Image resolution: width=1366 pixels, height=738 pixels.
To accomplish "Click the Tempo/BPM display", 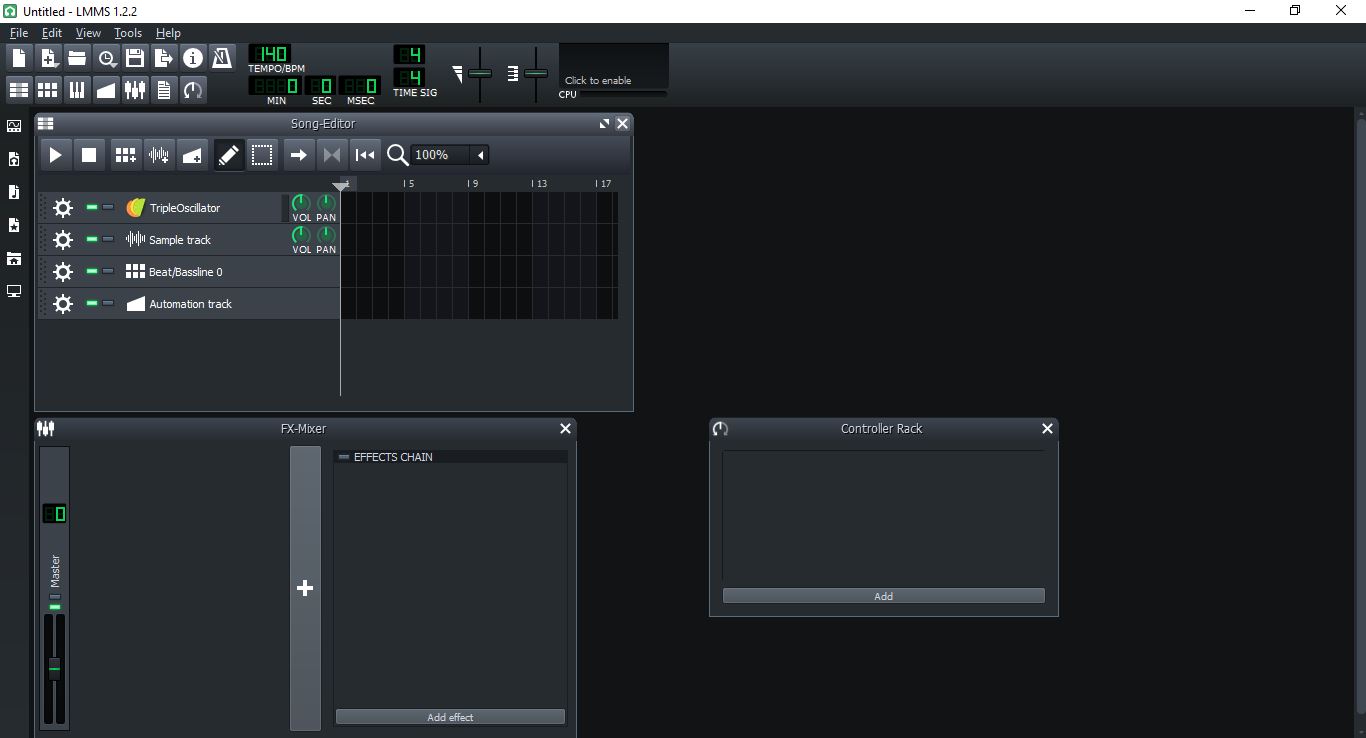I will (x=269, y=53).
